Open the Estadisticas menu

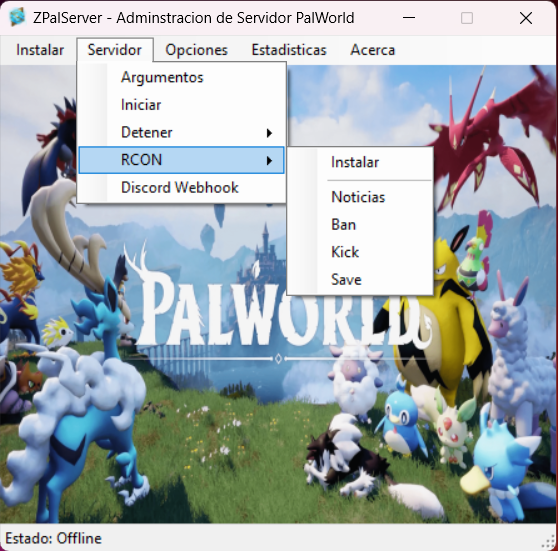tap(289, 50)
